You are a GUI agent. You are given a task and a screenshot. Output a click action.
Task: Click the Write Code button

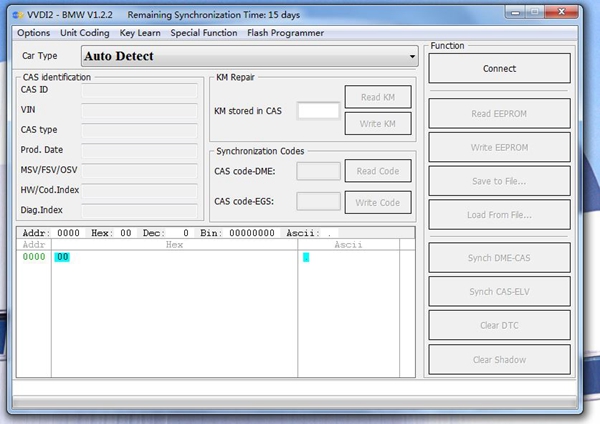[x=378, y=202]
